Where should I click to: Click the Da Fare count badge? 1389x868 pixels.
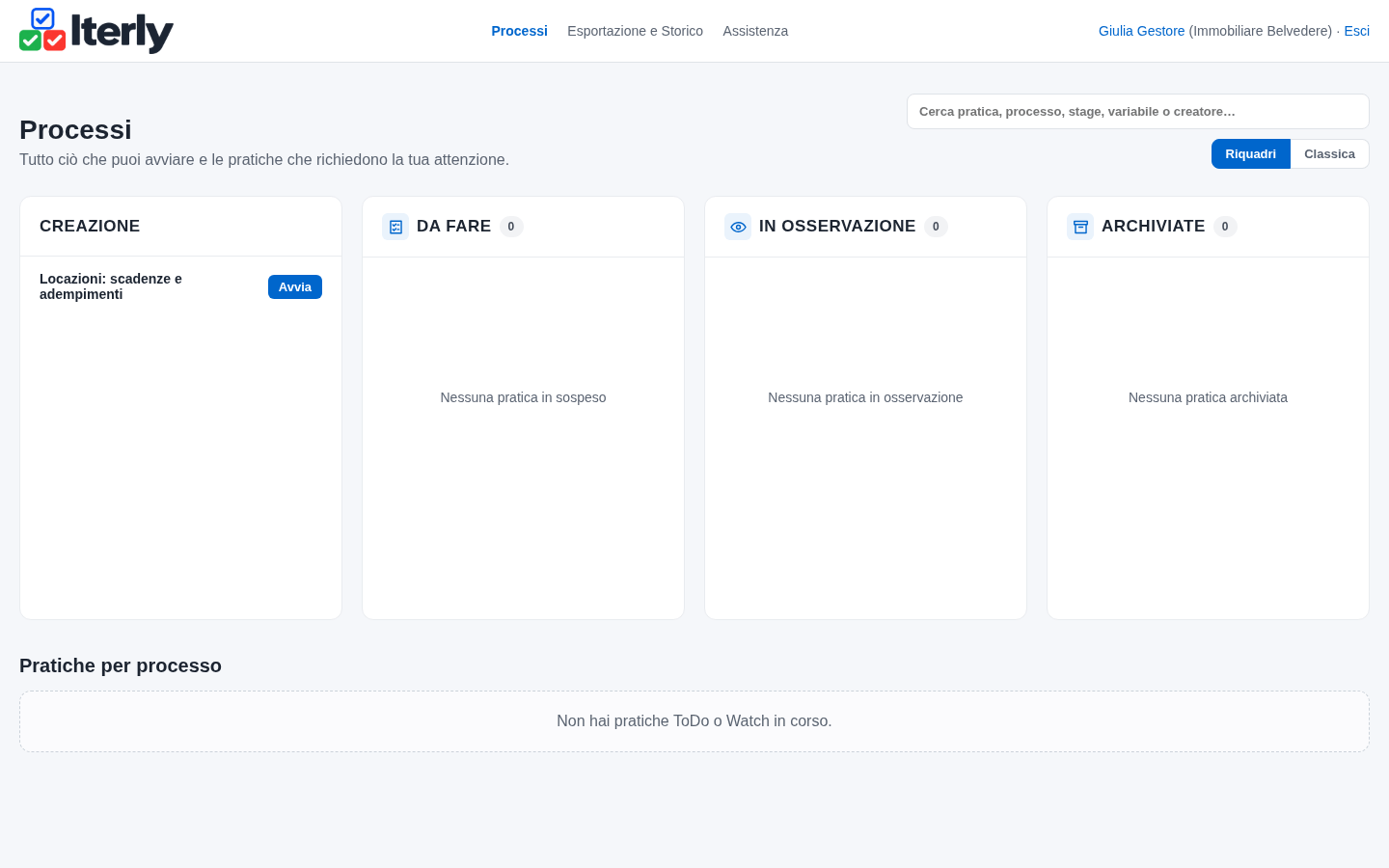511,227
